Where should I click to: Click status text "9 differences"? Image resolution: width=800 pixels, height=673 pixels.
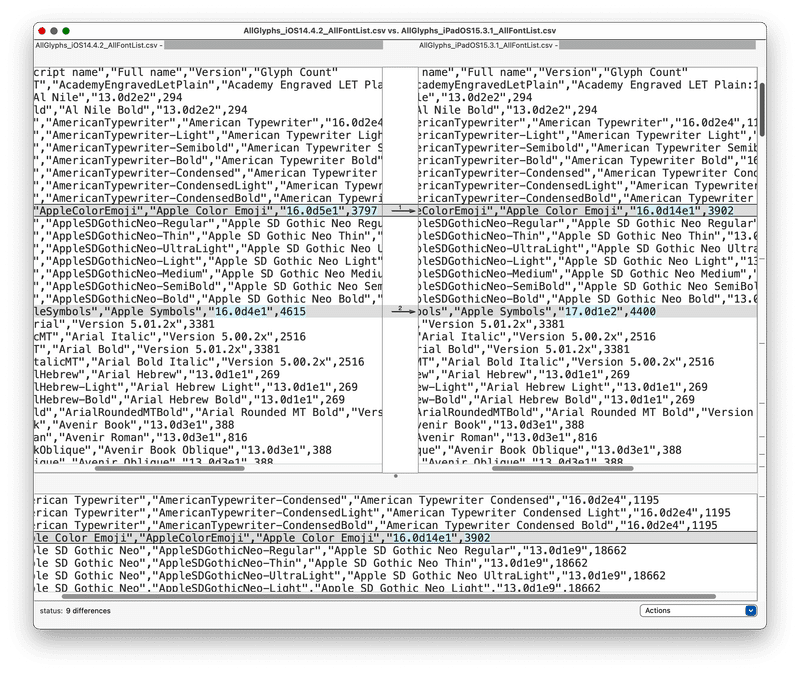click(88, 610)
